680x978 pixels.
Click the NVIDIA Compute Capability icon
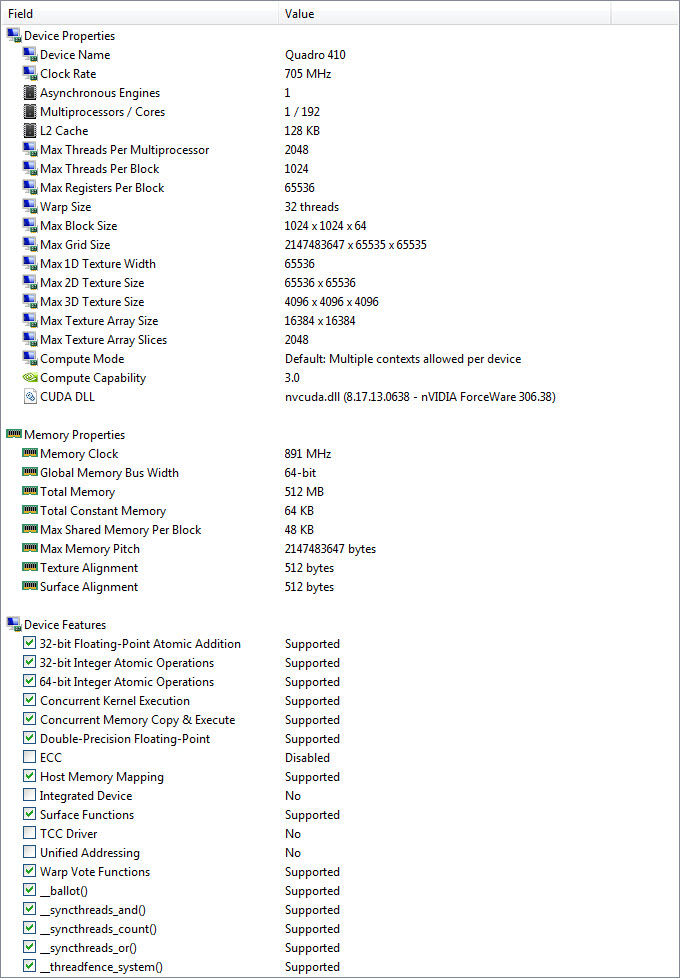pyautogui.click(x=30, y=378)
